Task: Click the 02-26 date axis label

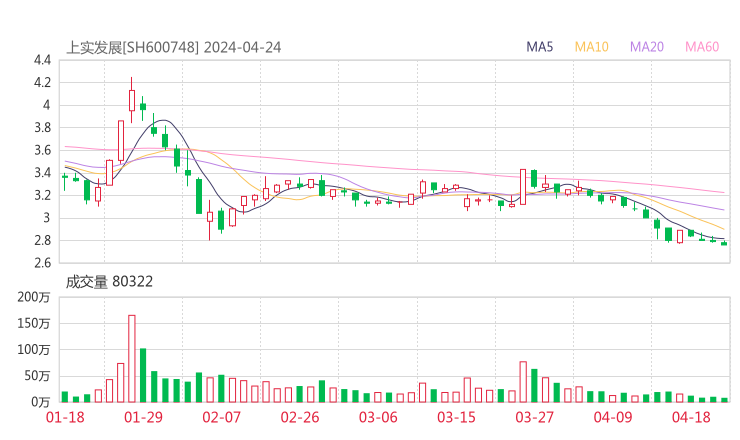Action: pyautogui.click(x=300, y=417)
